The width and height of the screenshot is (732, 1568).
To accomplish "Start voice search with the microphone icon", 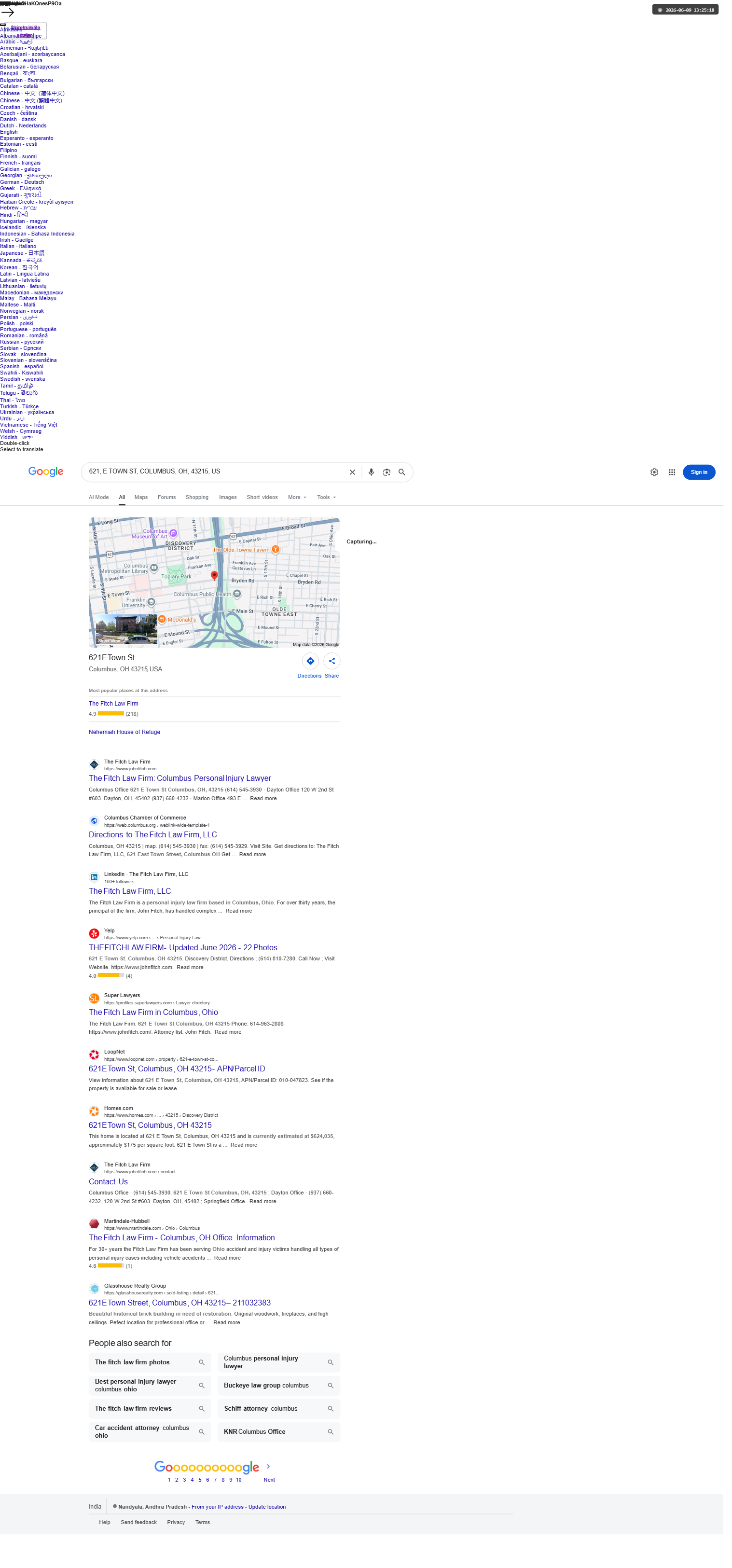I will (375, 478).
